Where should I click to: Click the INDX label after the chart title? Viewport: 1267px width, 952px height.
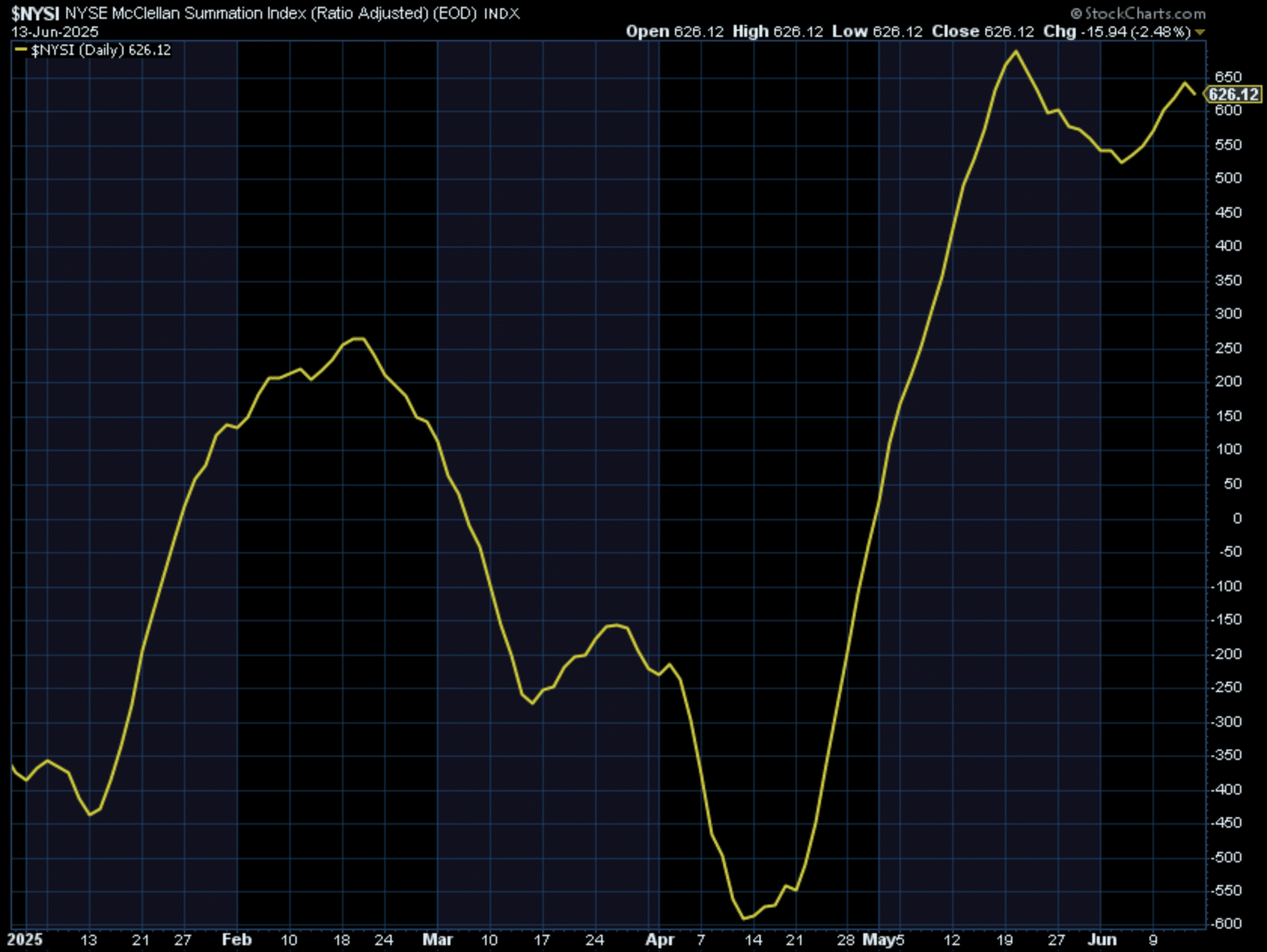[x=502, y=14]
